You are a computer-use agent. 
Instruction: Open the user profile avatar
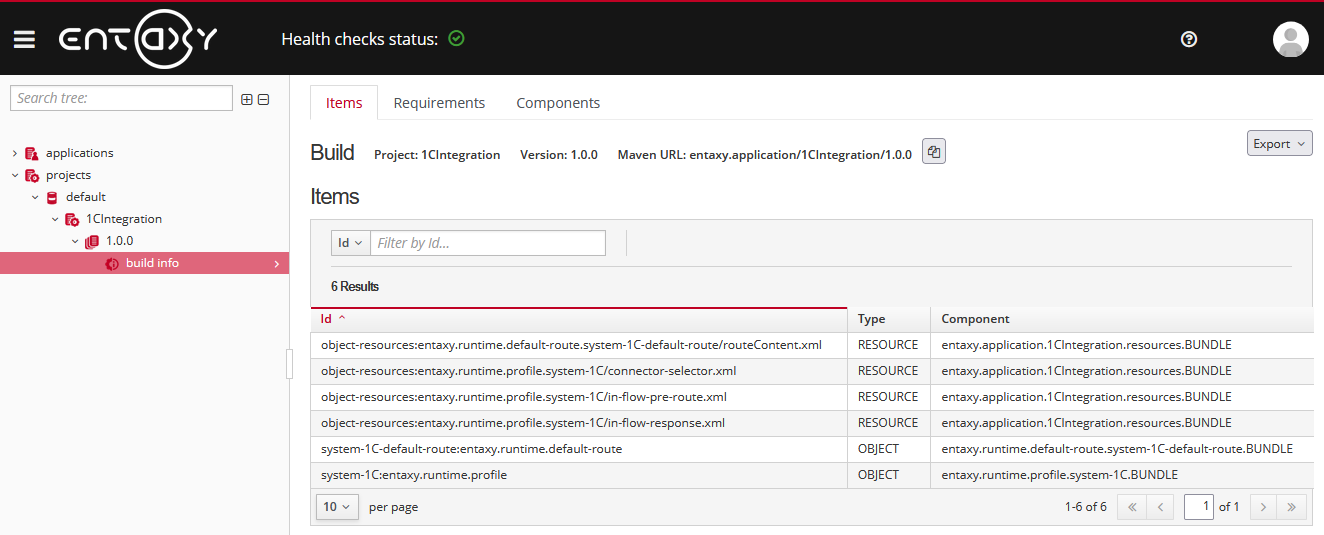(x=1290, y=39)
